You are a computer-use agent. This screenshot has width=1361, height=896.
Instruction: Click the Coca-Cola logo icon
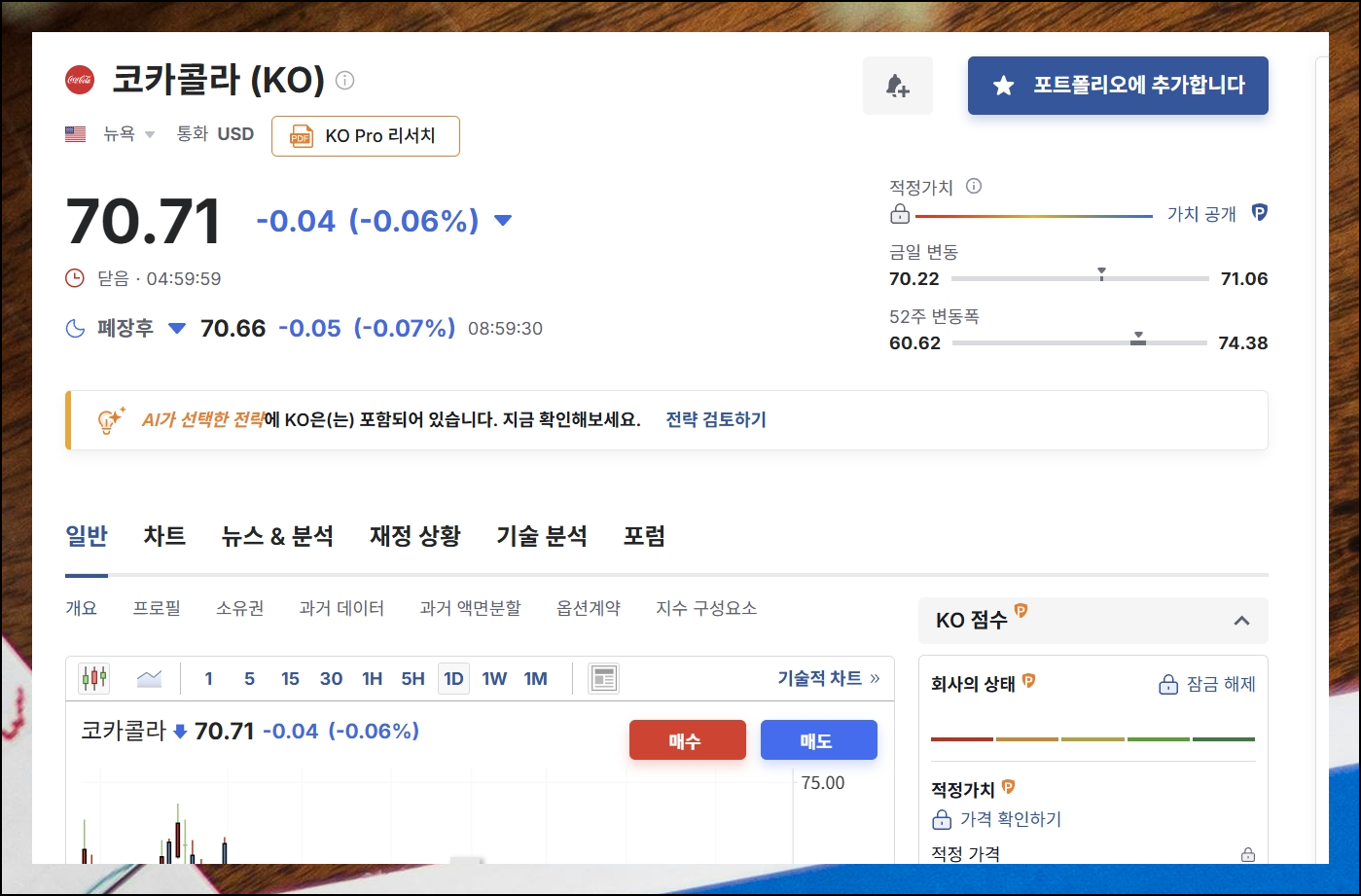pyautogui.click(x=80, y=80)
